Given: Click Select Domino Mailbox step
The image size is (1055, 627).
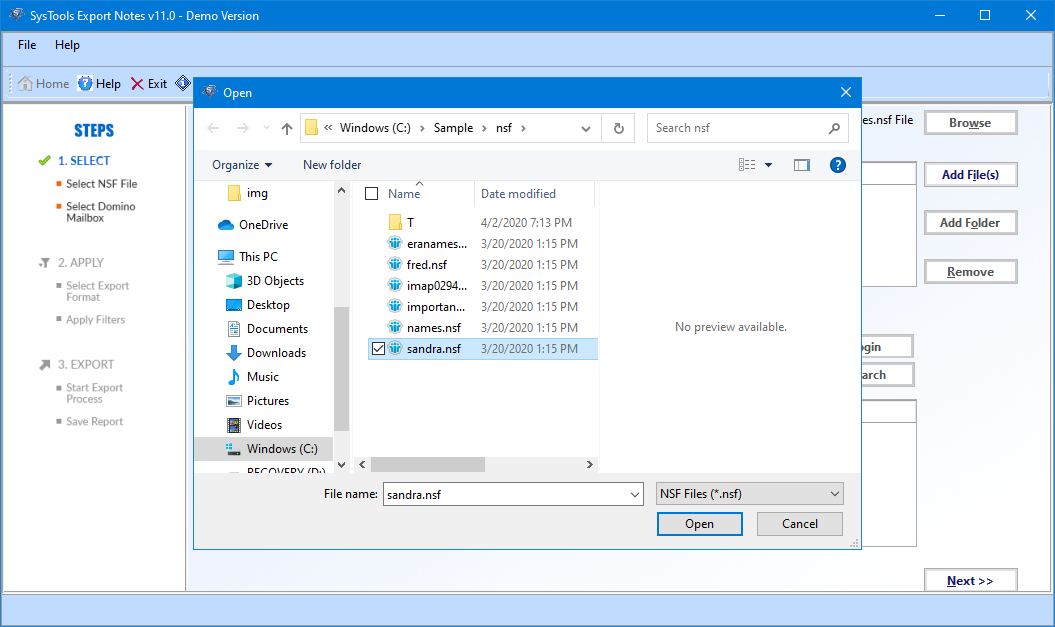Looking at the screenshot, I should coord(100,212).
